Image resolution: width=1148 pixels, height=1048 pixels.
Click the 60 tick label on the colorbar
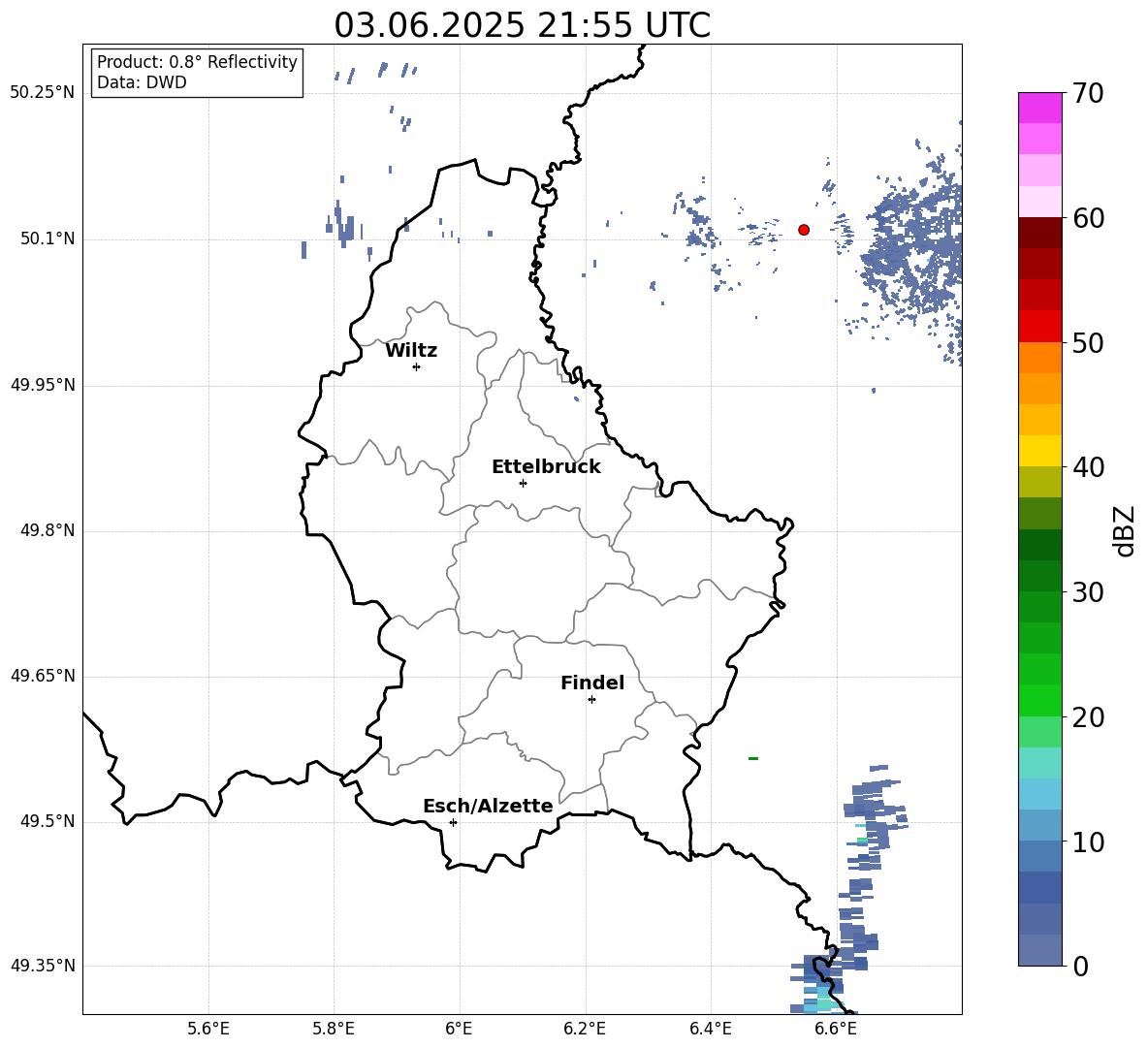(1088, 217)
